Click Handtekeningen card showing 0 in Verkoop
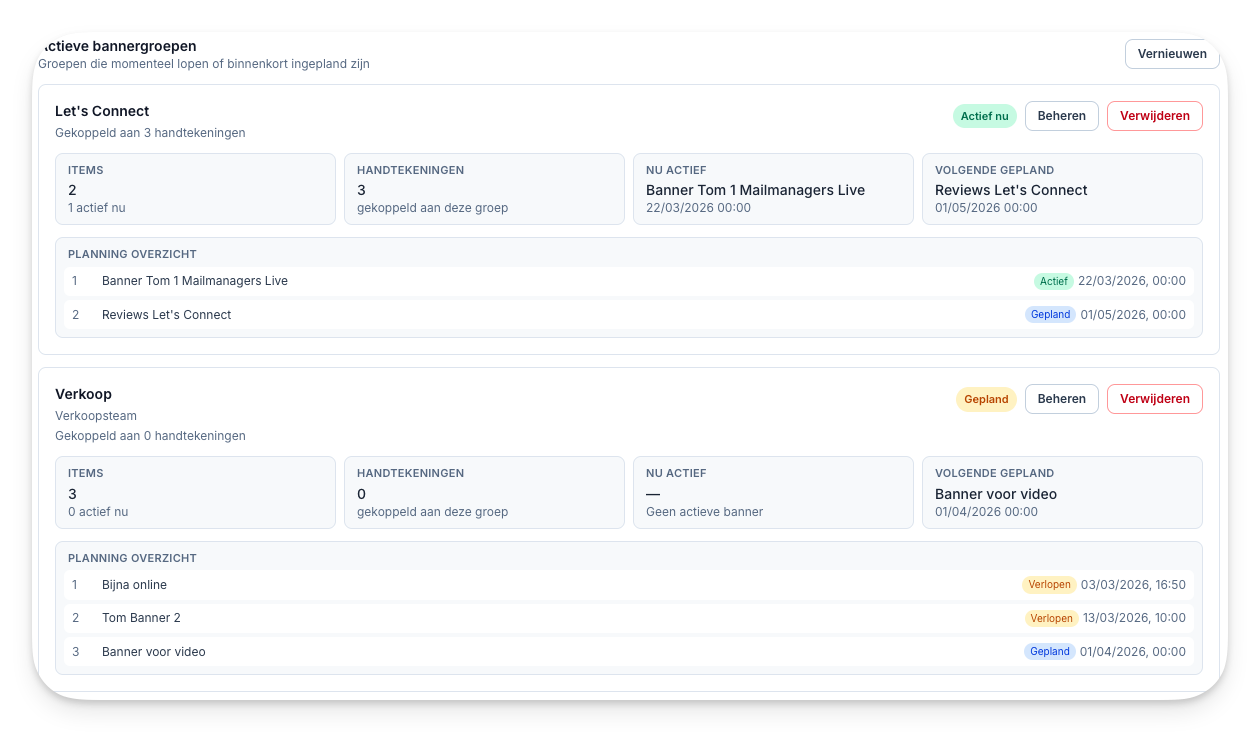This screenshot has width=1260, height=732. [x=484, y=493]
